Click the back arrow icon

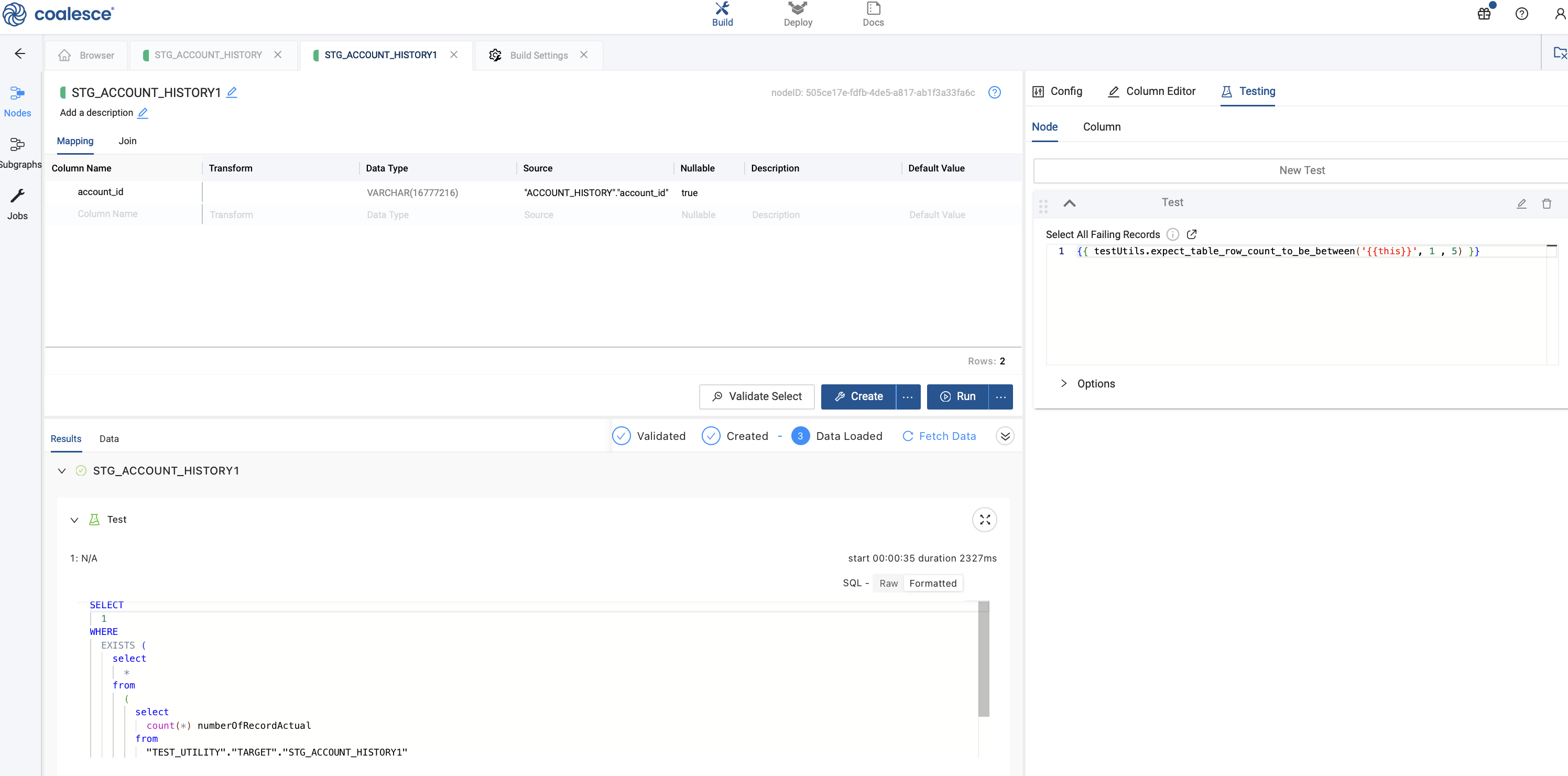[20, 53]
